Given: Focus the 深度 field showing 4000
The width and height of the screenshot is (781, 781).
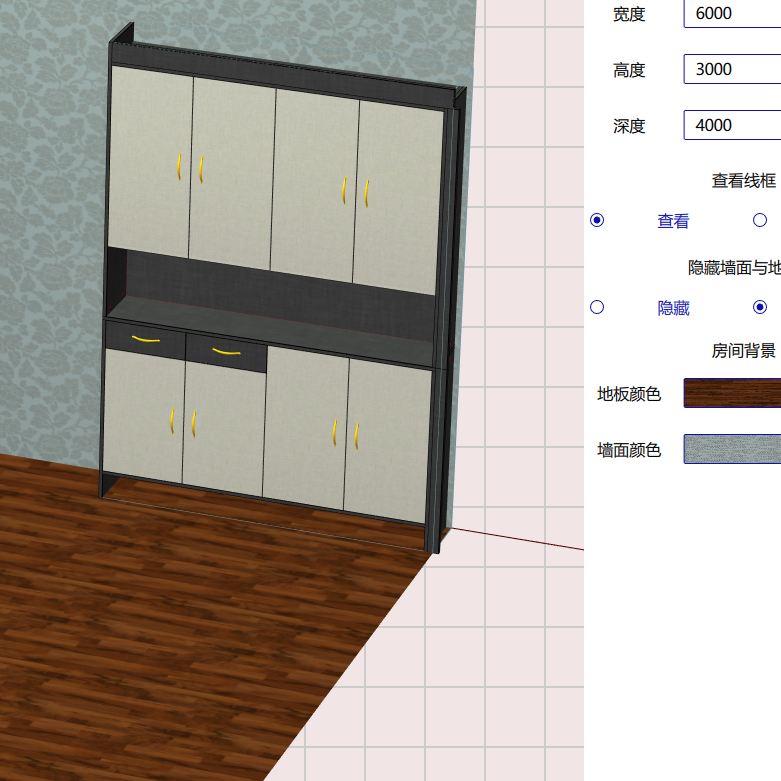Looking at the screenshot, I should pos(732,125).
